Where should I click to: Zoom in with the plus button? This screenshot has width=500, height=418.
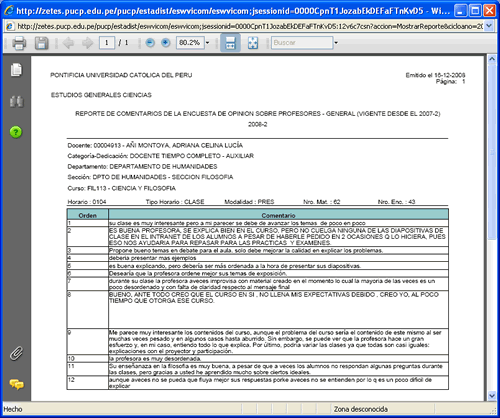165,43
